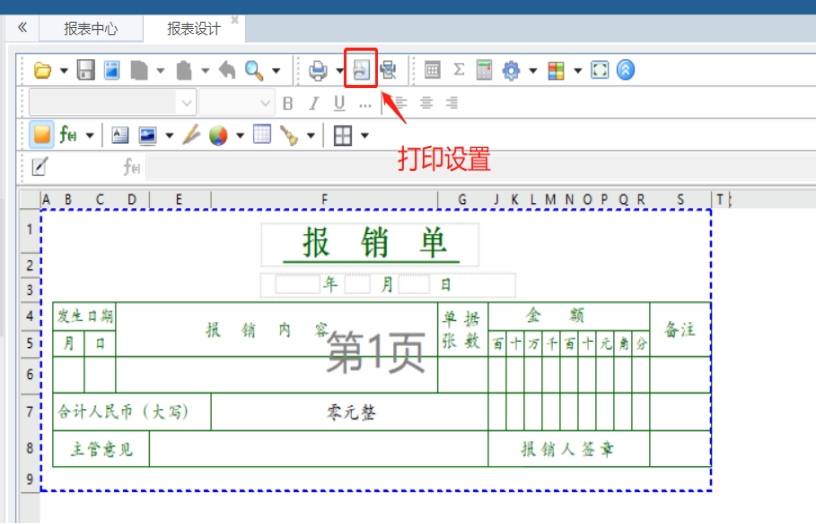
Task: Collapse sidebar with double chevron button
Action: 22,28
